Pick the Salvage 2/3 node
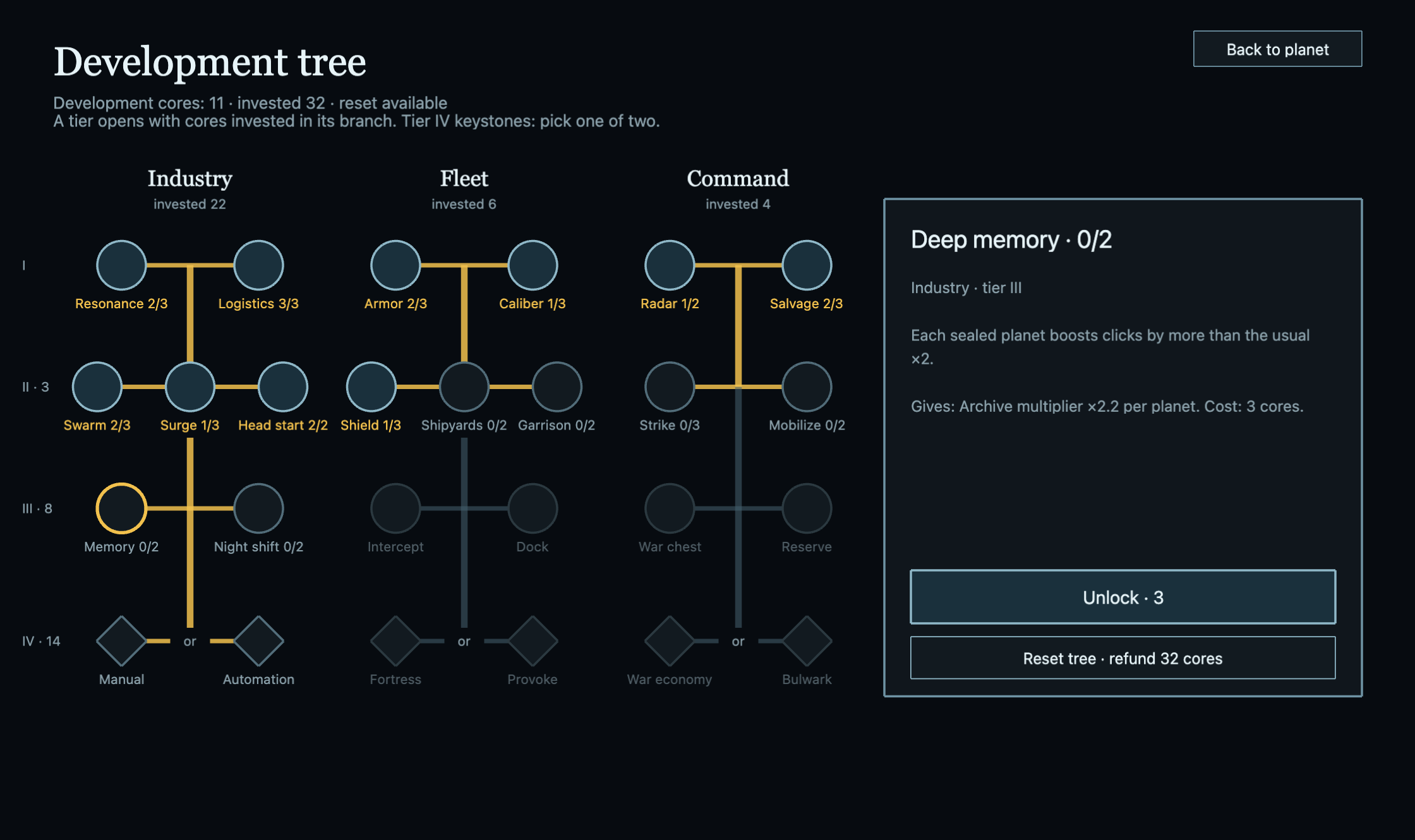The height and width of the screenshot is (840, 1415). click(x=807, y=265)
